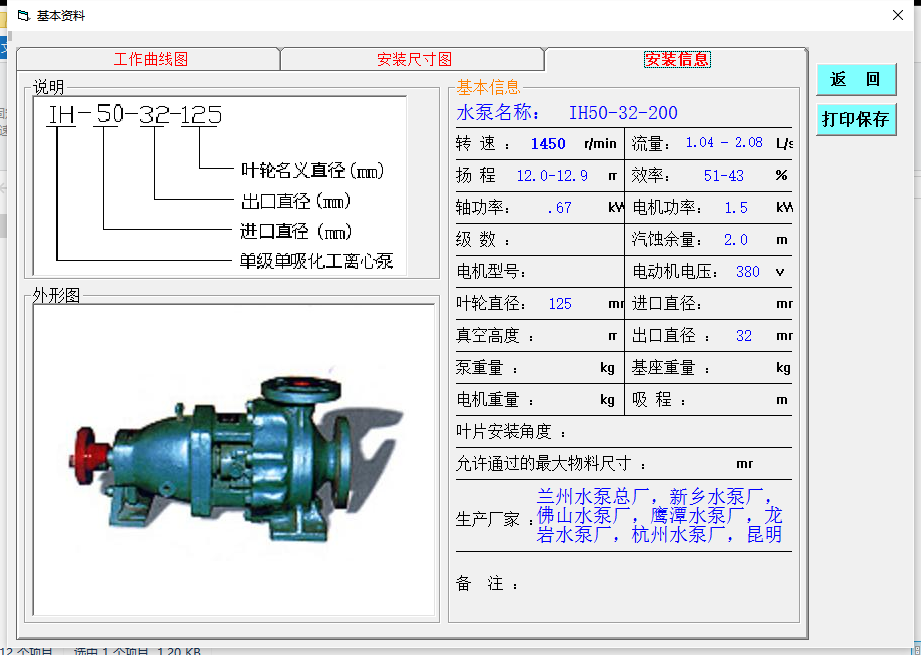Click the 级数 label

[483, 240]
